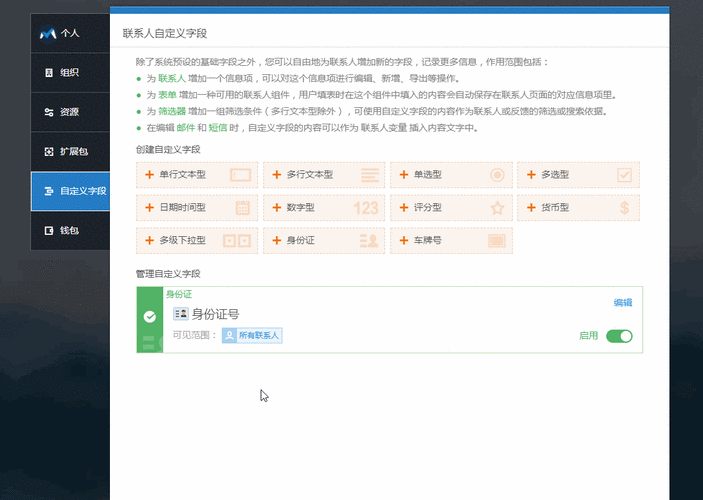This screenshot has width=703, height=500.
Task: Add a 数字型 field
Action: [324, 208]
